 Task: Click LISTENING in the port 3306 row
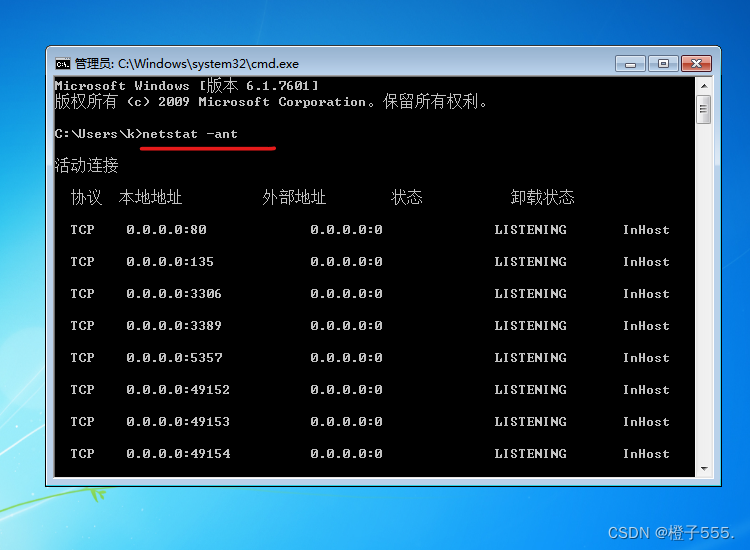tap(530, 294)
